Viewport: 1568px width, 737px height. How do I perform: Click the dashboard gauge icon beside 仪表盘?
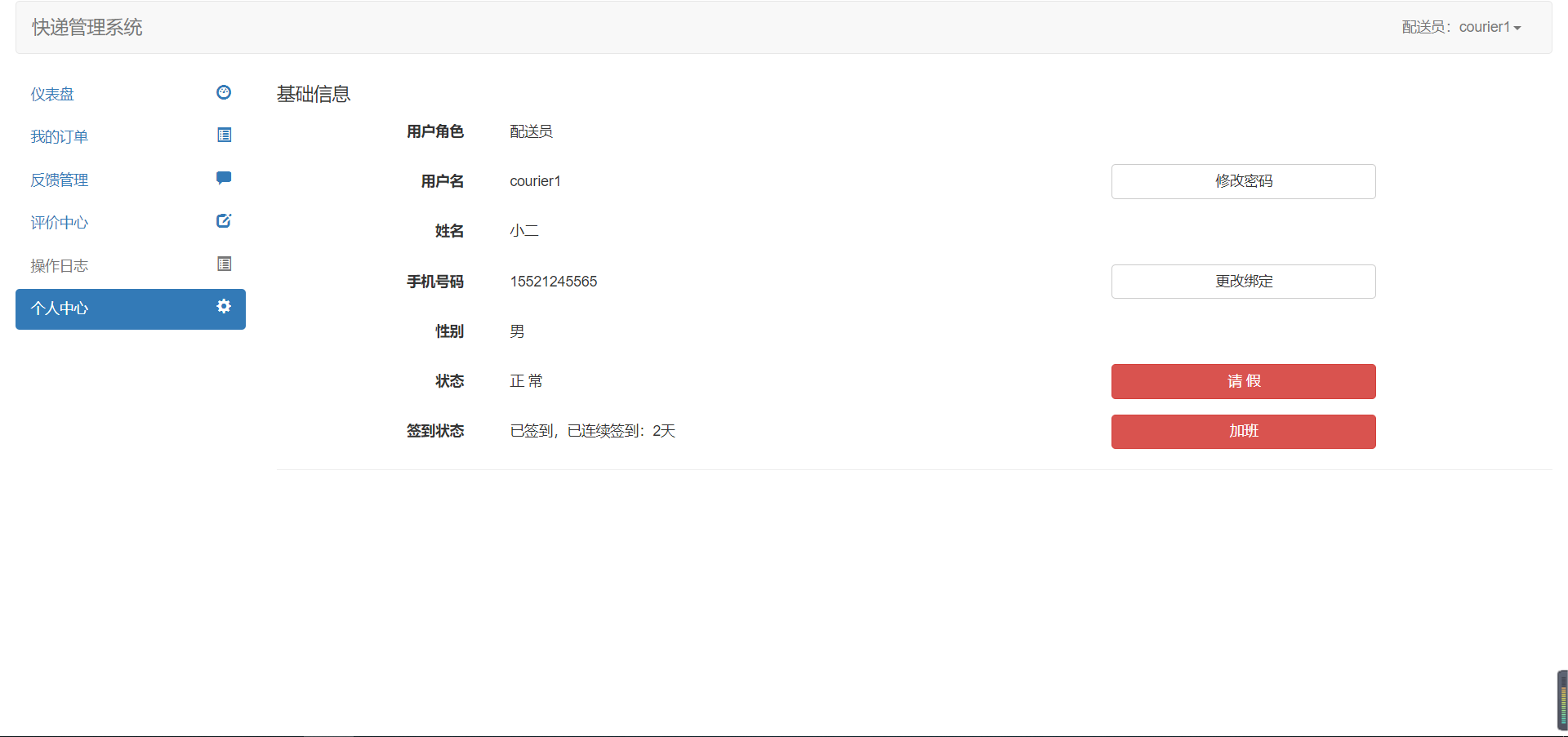tap(224, 92)
